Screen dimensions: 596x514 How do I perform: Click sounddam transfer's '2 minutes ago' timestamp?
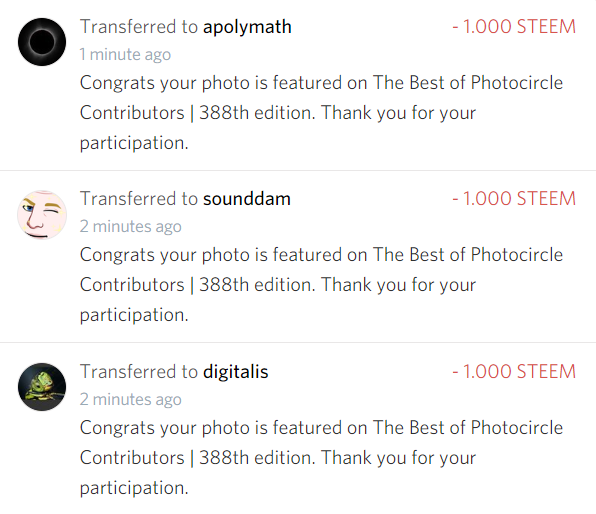(x=130, y=227)
